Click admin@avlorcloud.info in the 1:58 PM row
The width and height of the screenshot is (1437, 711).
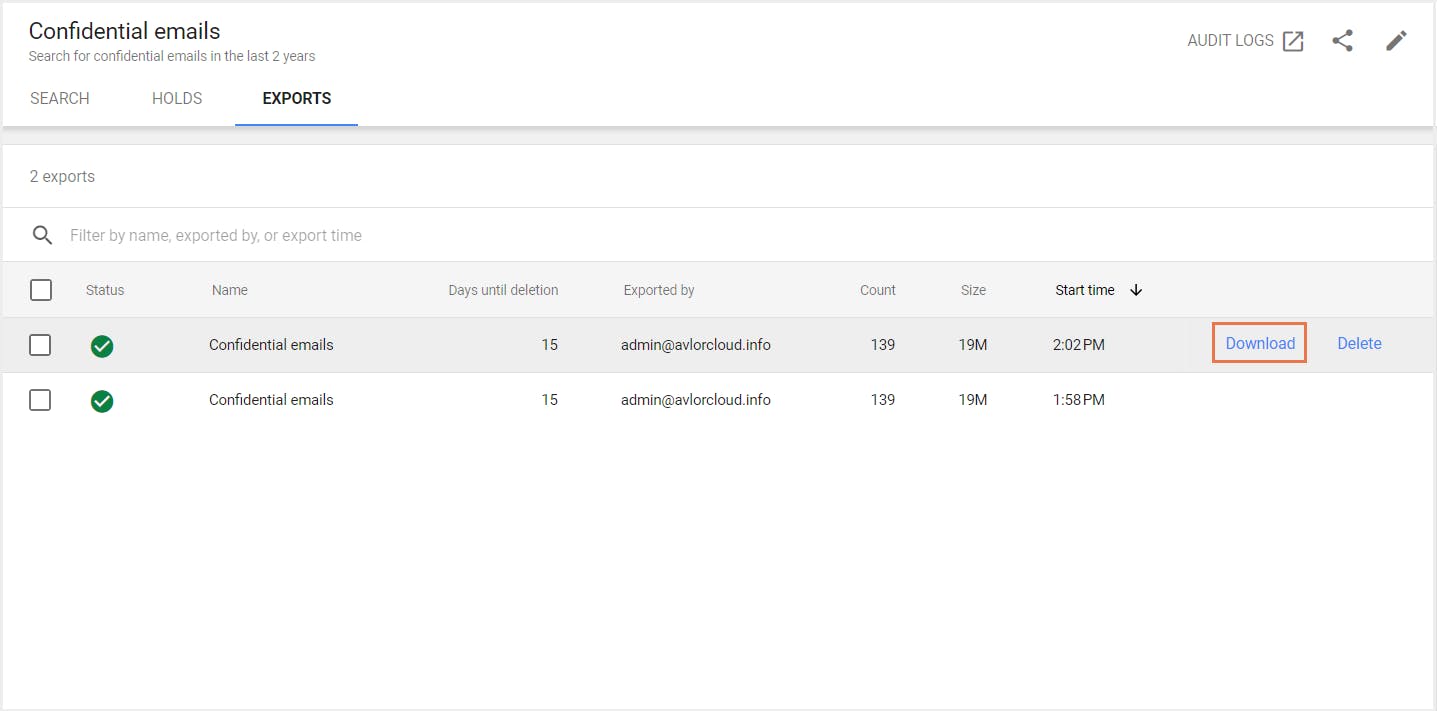coord(696,400)
